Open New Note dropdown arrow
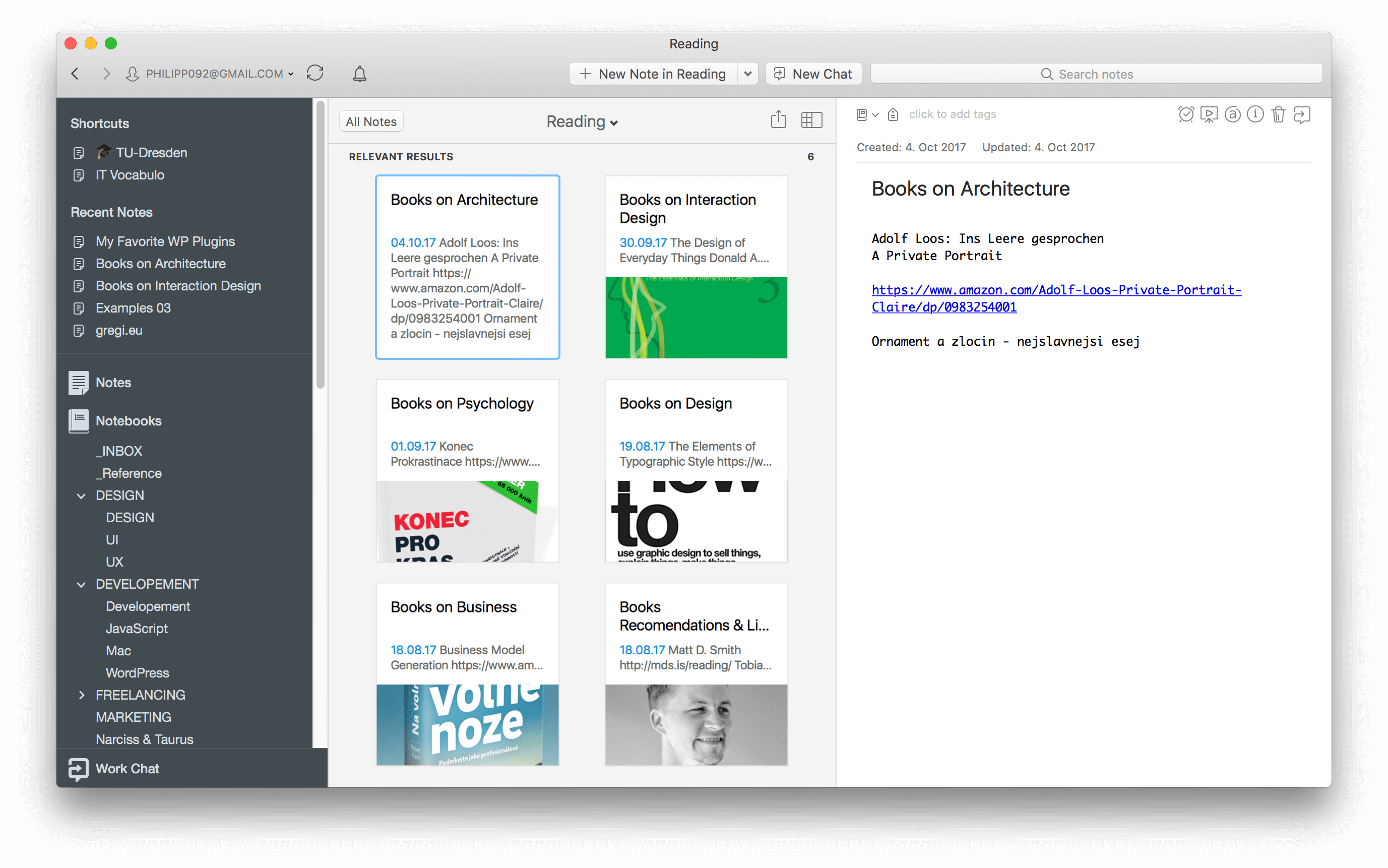Screen dimensions: 1388x868 click(747, 74)
